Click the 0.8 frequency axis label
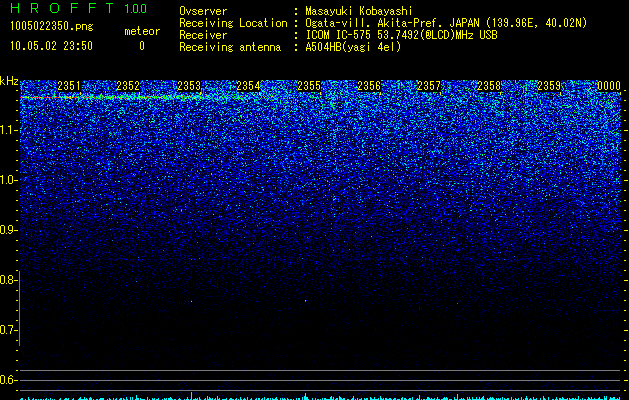The image size is (629, 400). tap(8, 280)
